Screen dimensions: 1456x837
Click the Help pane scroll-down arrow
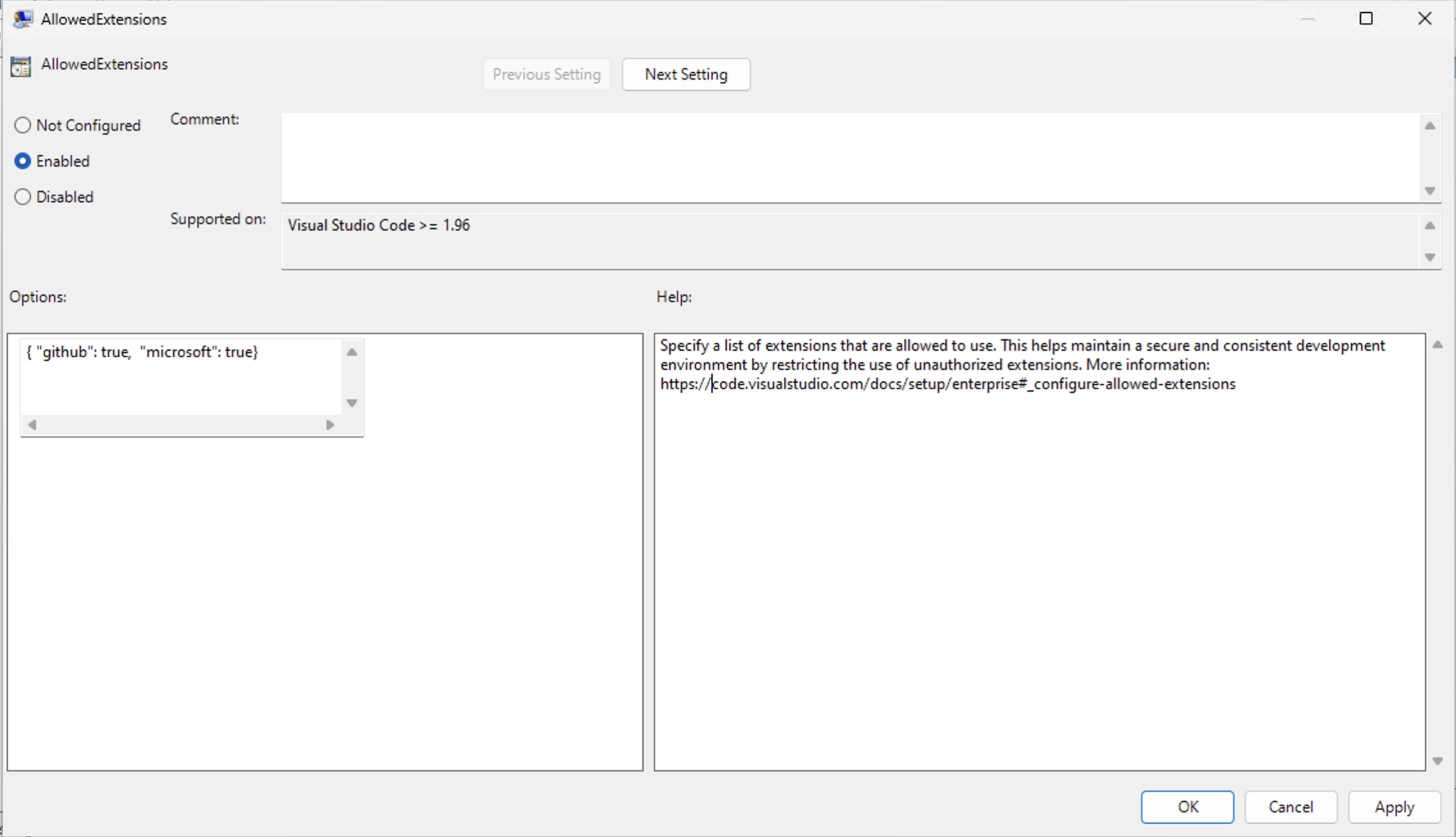point(1437,762)
